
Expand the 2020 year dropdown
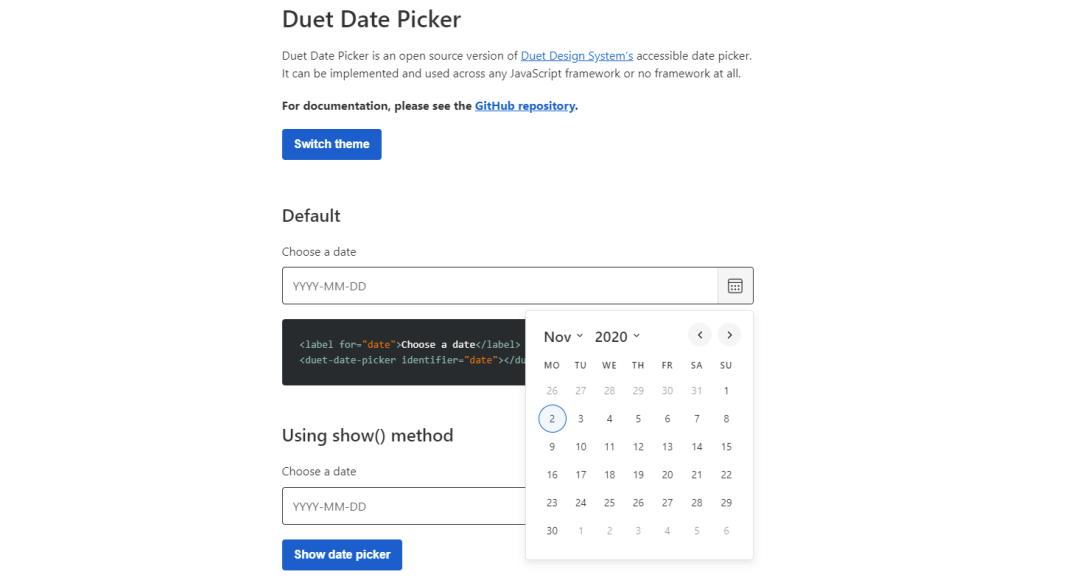click(x=617, y=337)
